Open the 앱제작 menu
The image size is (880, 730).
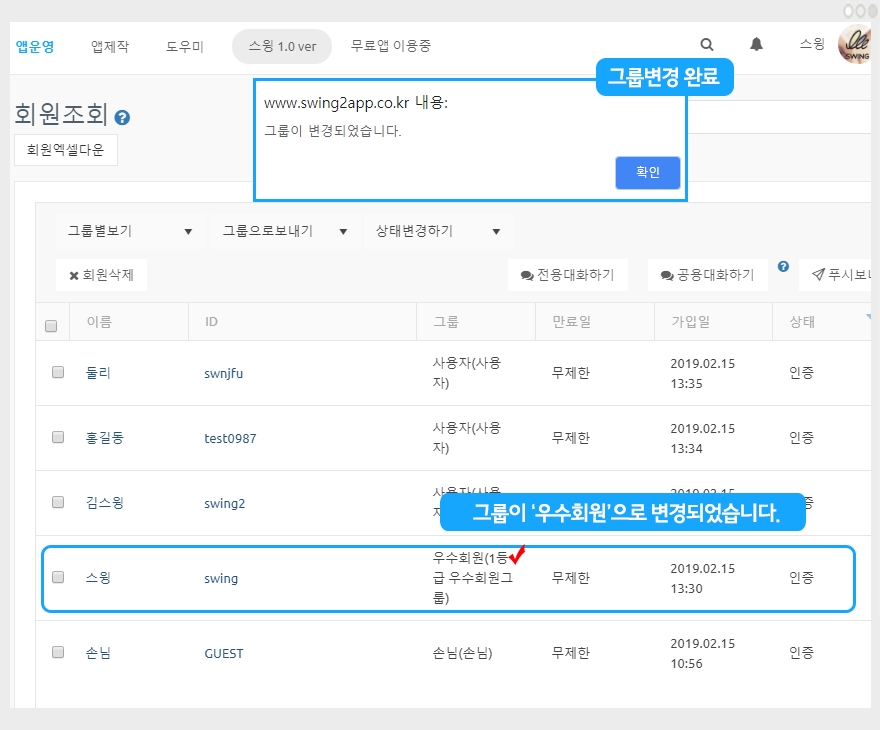pyautogui.click(x=110, y=46)
